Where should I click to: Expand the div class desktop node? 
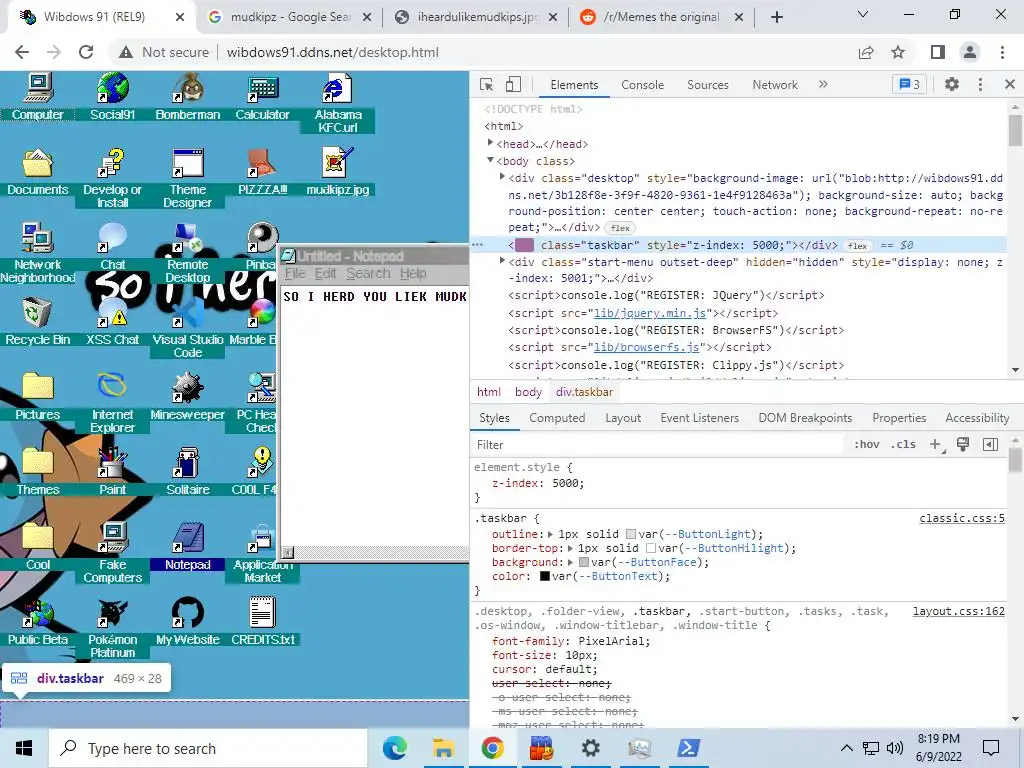pyautogui.click(x=502, y=177)
